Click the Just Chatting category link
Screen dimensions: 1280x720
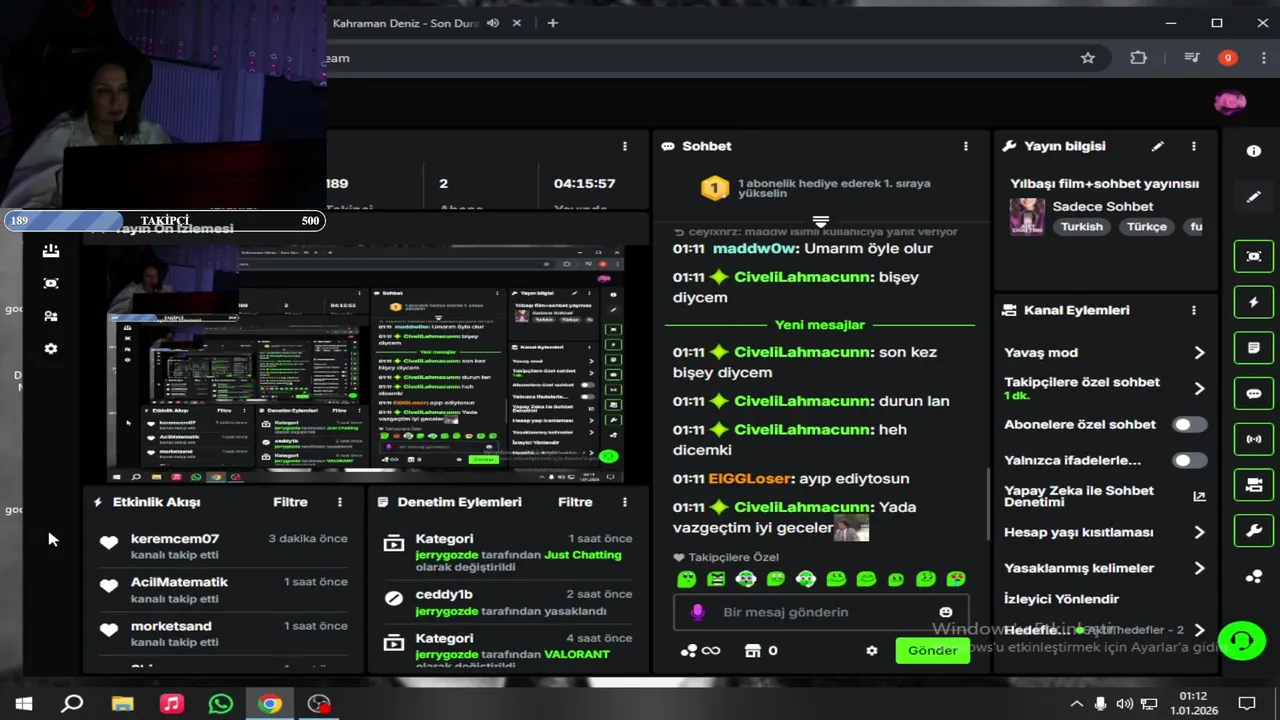pos(583,554)
